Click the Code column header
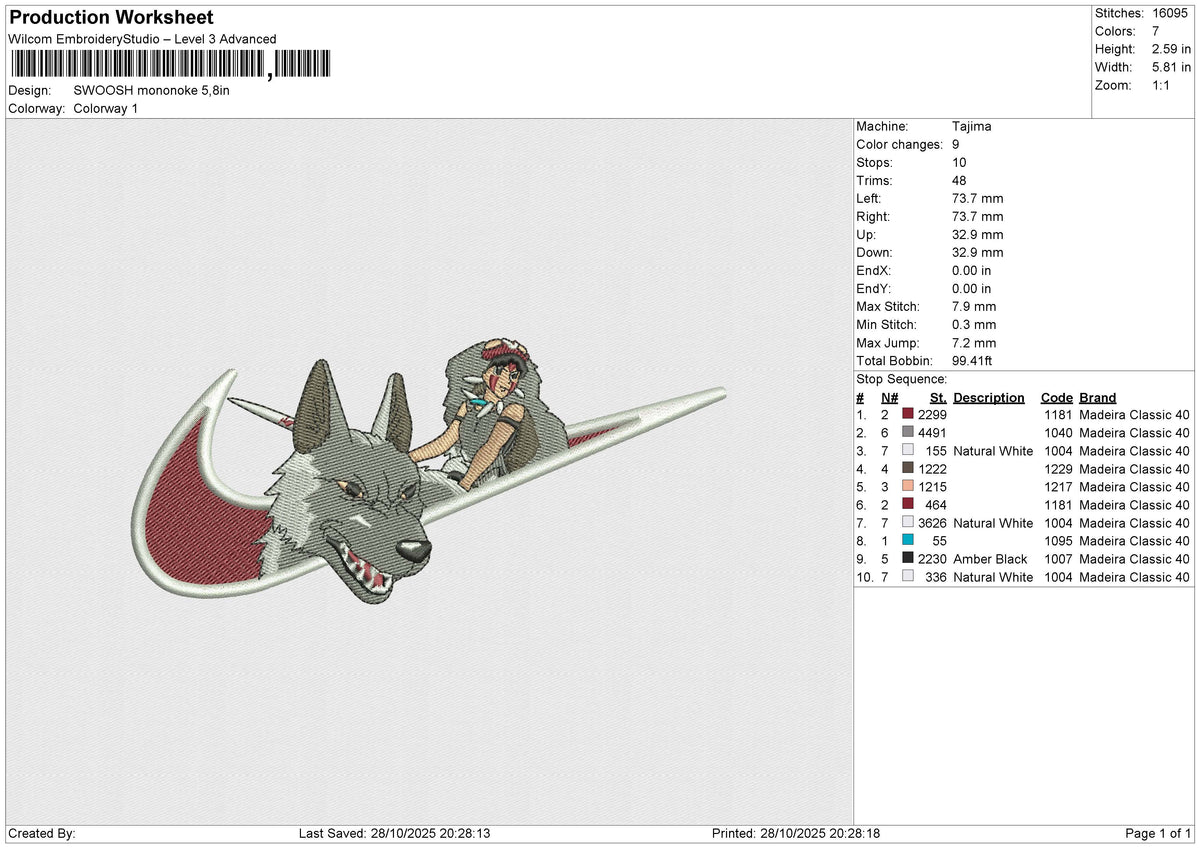1200x848 pixels. [1055, 397]
